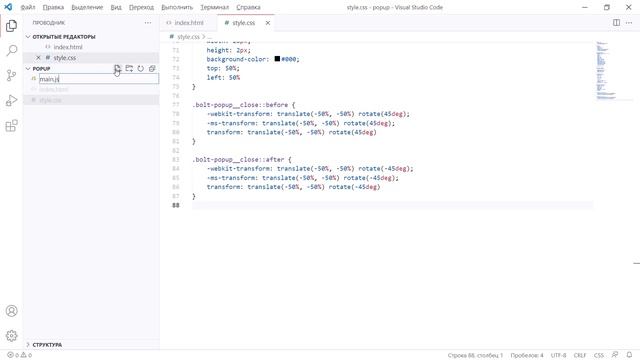640x360 pixels.
Task: Open the Accounts menu icon
Action: (x=11, y=311)
